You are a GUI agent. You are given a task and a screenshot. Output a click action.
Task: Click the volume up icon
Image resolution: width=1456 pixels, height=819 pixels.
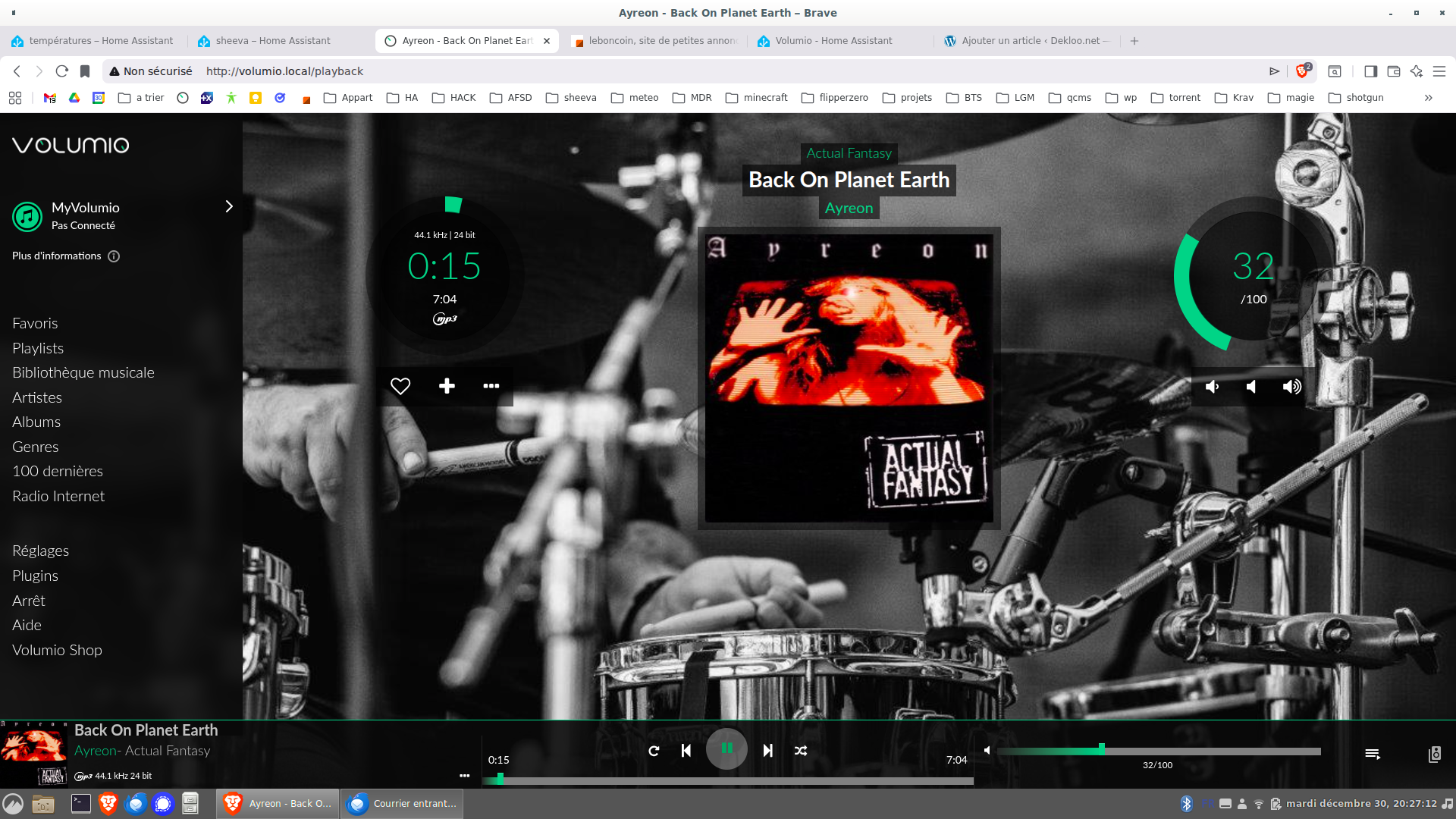pos(1291,388)
